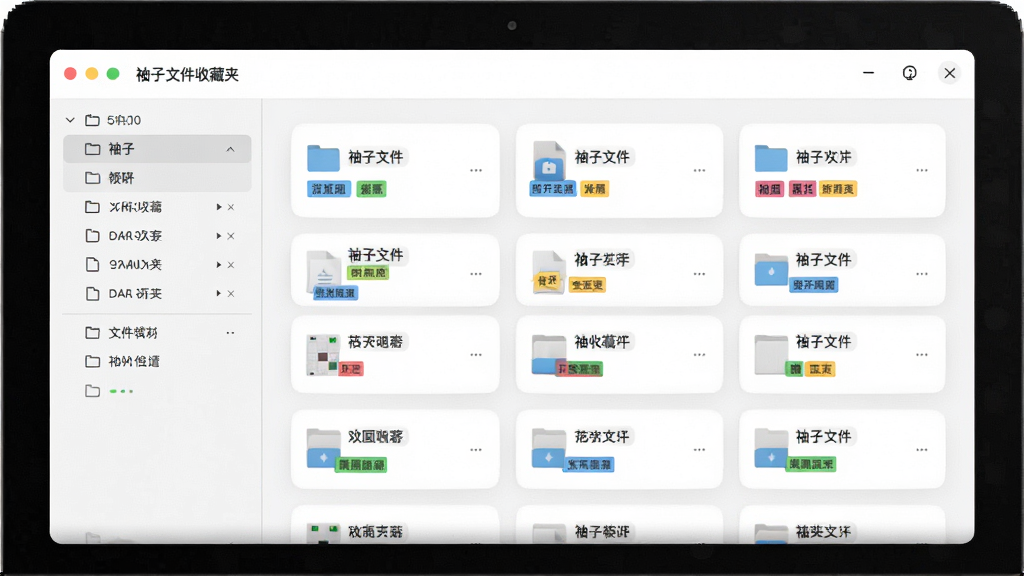Click the yellow tag beside the camera-badge file
The image size is (1024, 576).
[594, 189]
